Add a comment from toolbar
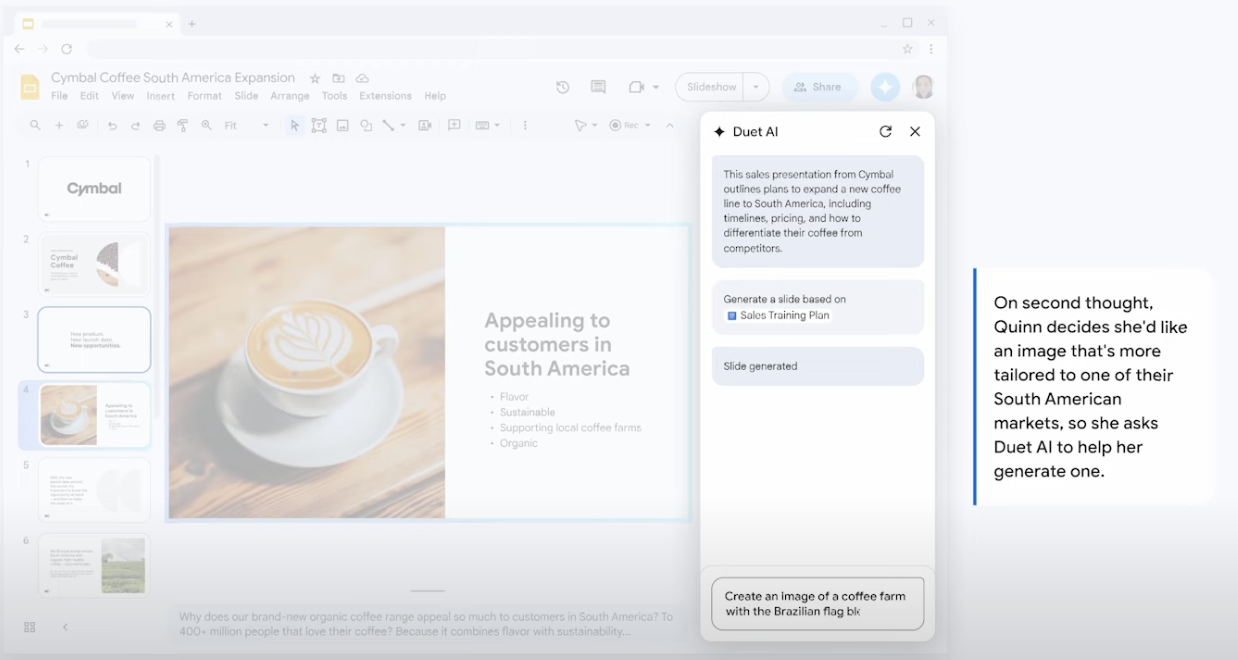Viewport: 1238px width, 660px height. (x=454, y=125)
